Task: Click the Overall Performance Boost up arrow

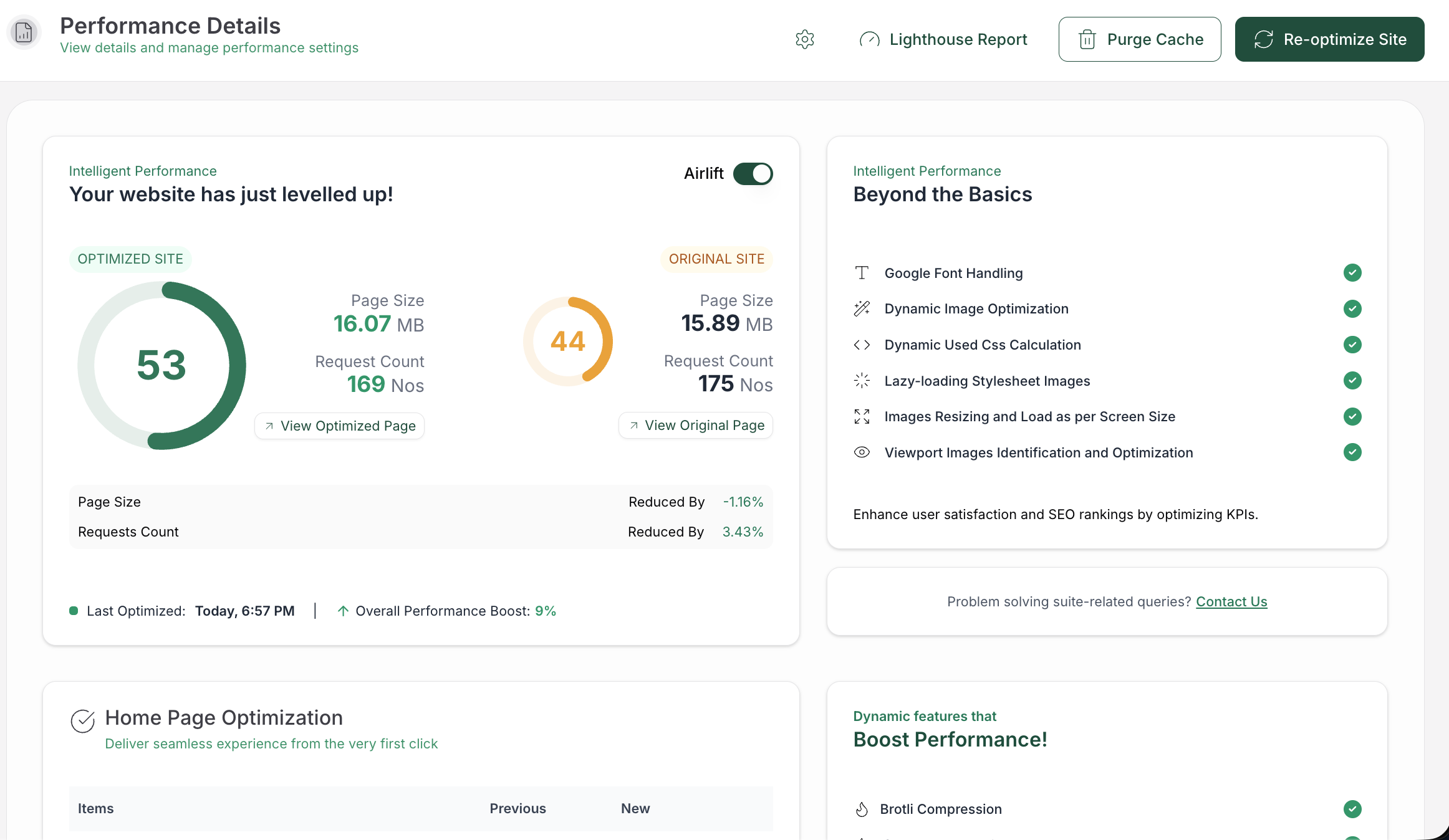Action: [343, 611]
